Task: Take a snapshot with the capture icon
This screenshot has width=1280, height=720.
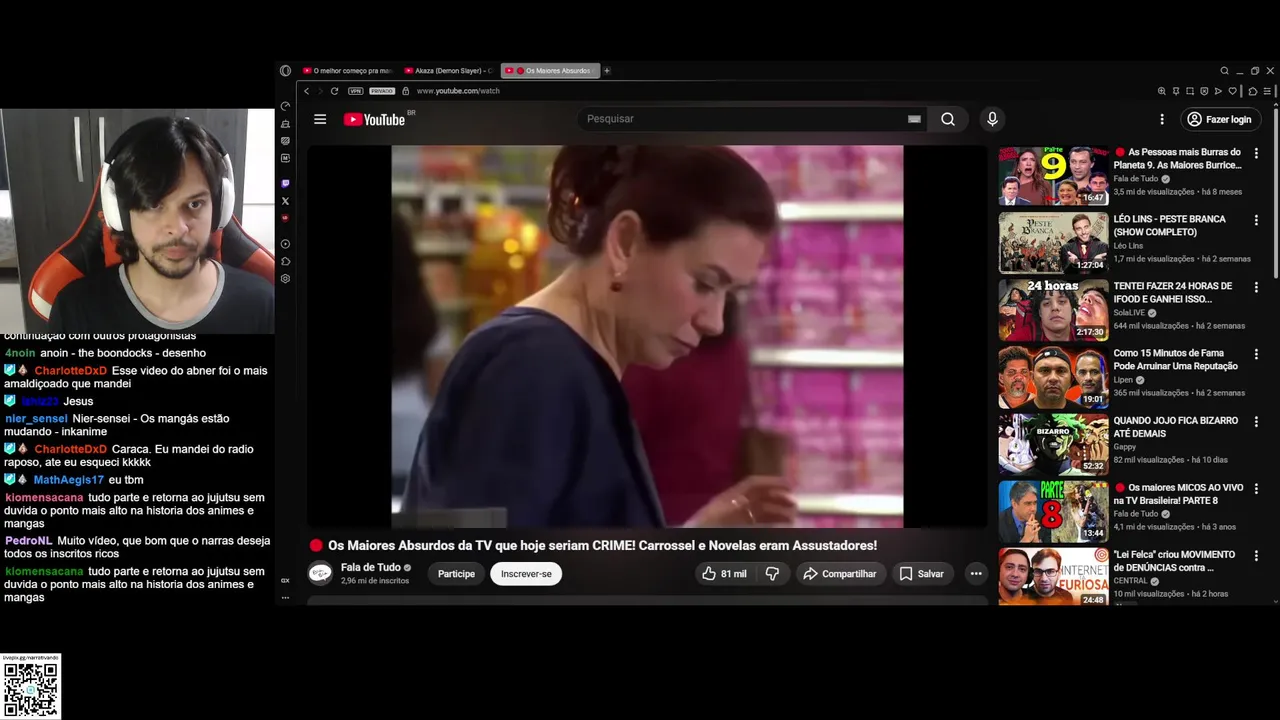Action: coord(1190,91)
